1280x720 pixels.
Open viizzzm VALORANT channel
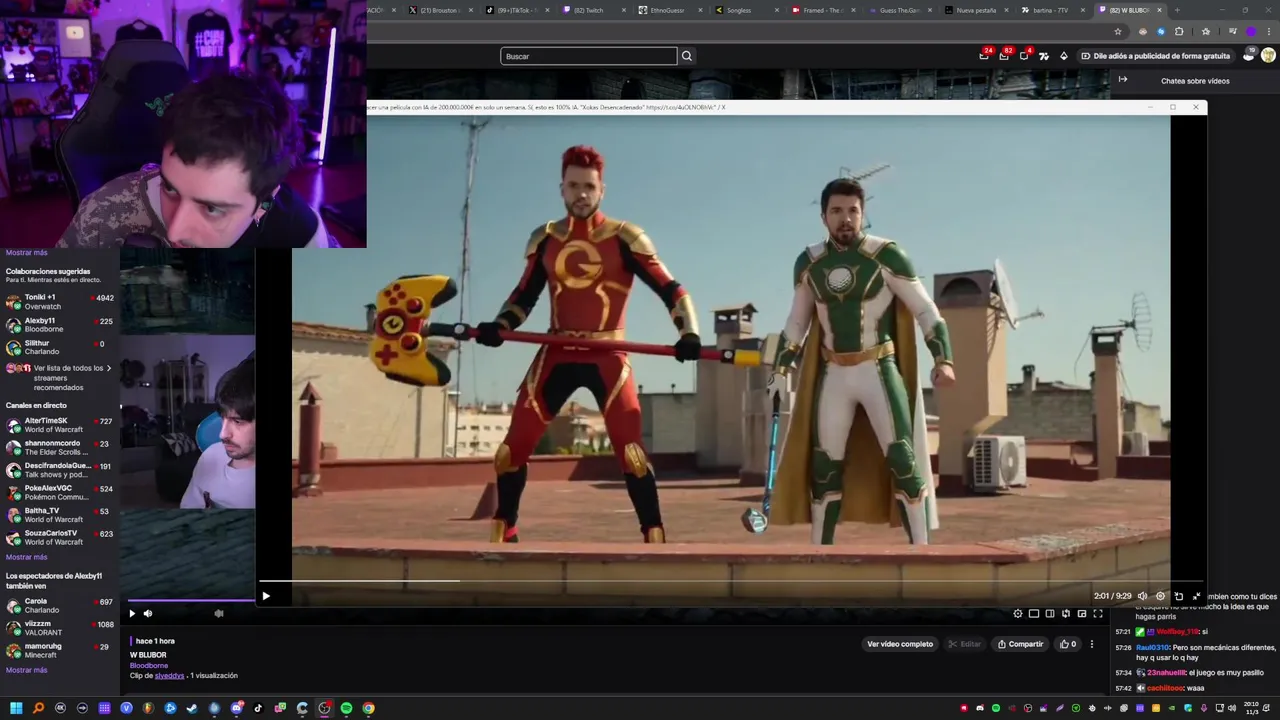(x=60, y=628)
